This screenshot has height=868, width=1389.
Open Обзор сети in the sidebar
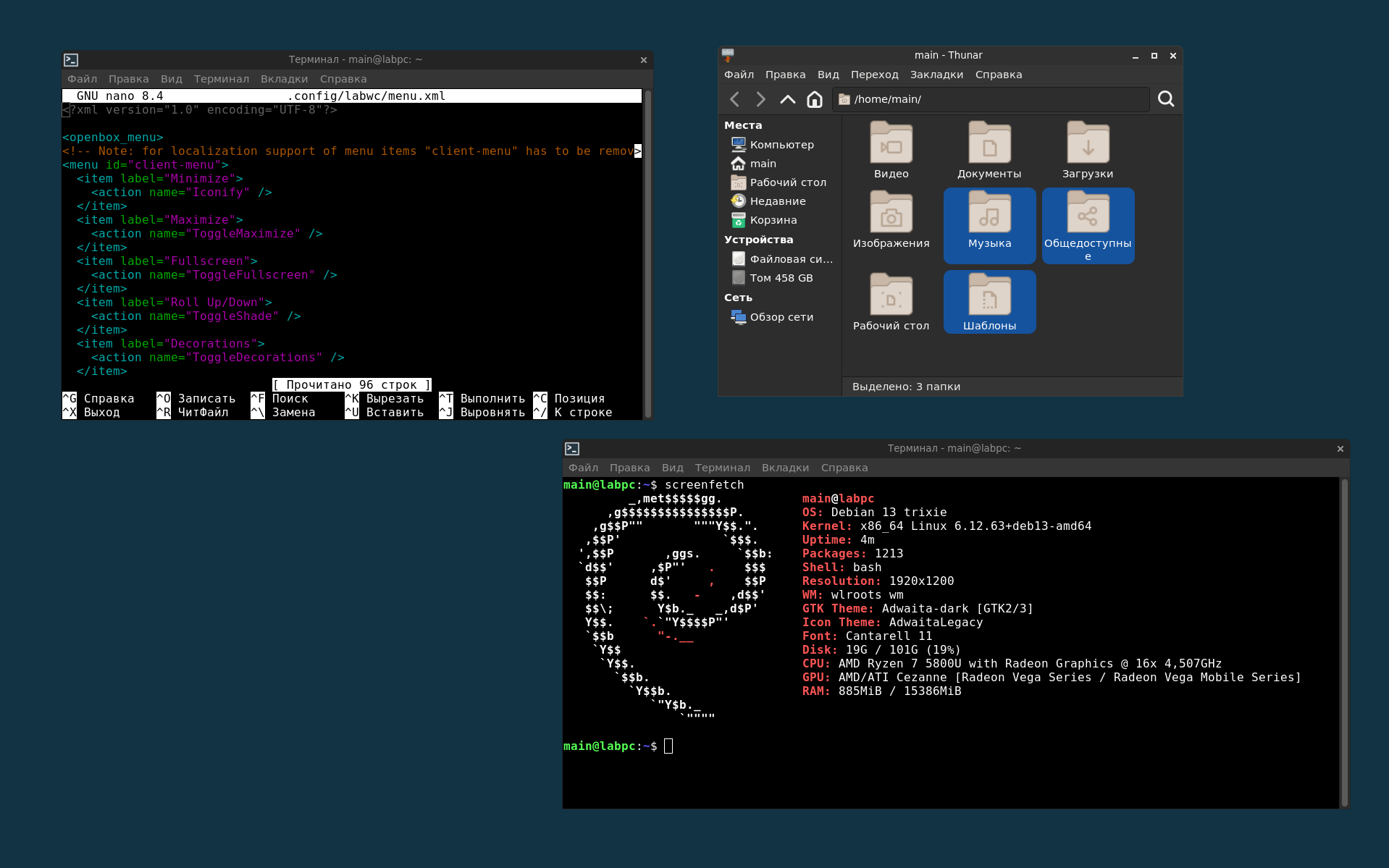coord(781,317)
